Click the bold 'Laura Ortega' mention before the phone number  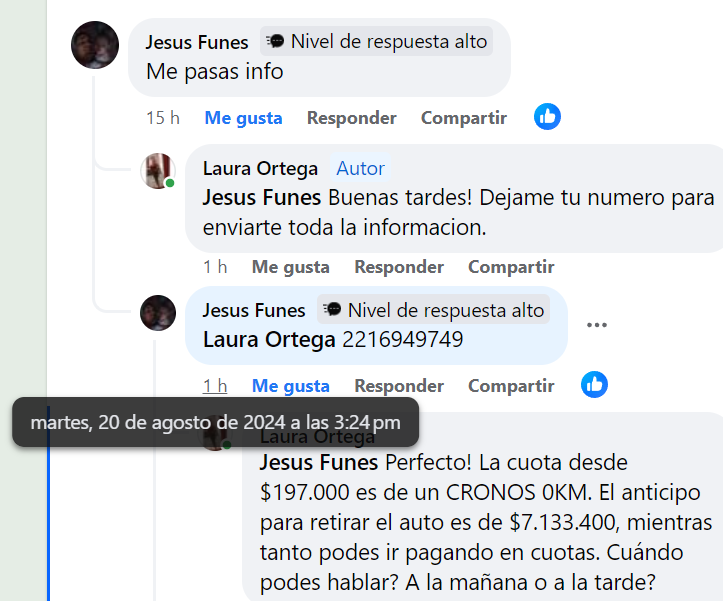pyautogui.click(x=268, y=339)
